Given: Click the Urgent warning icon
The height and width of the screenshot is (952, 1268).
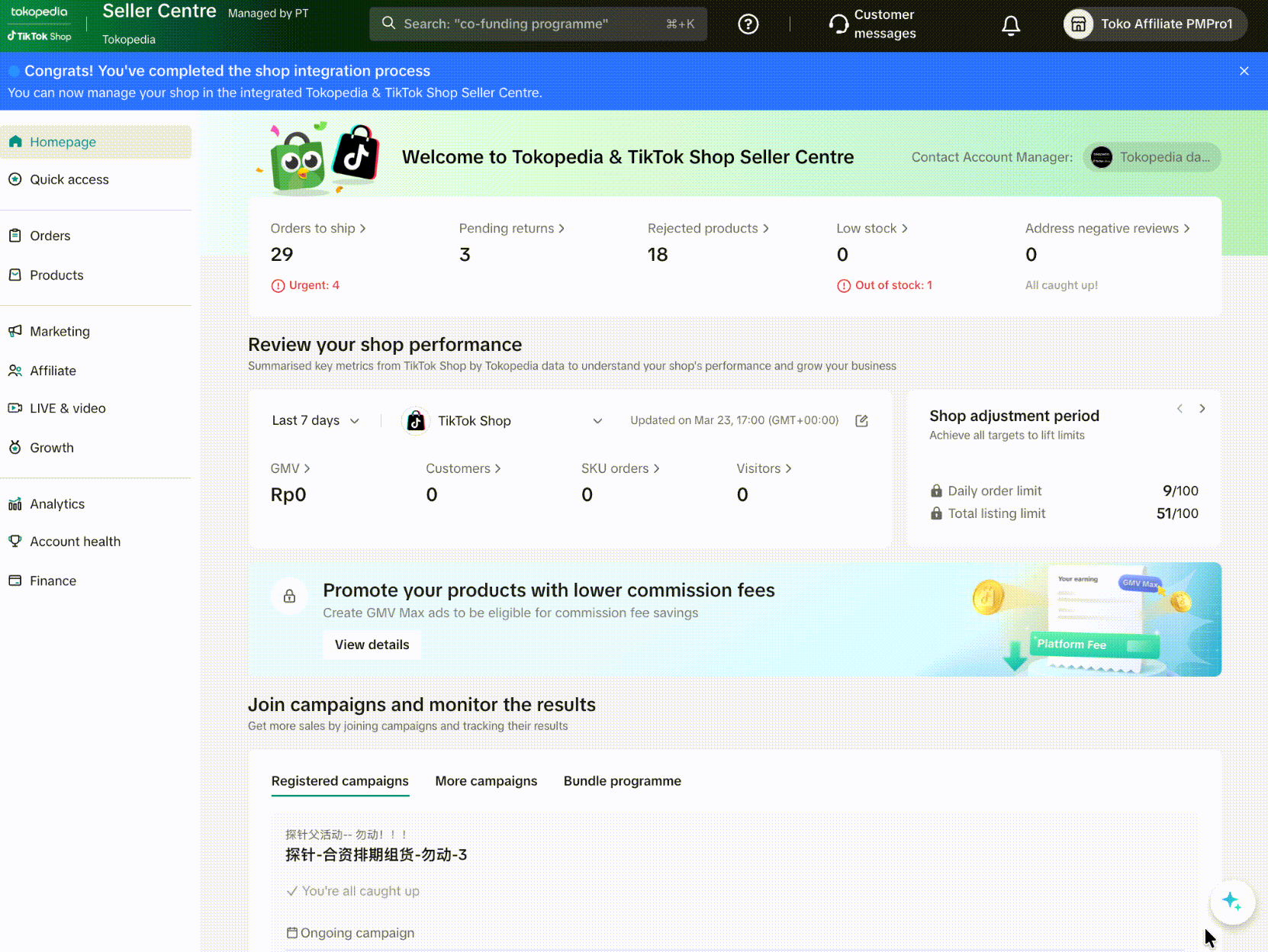Looking at the screenshot, I should tap(278, 286).
